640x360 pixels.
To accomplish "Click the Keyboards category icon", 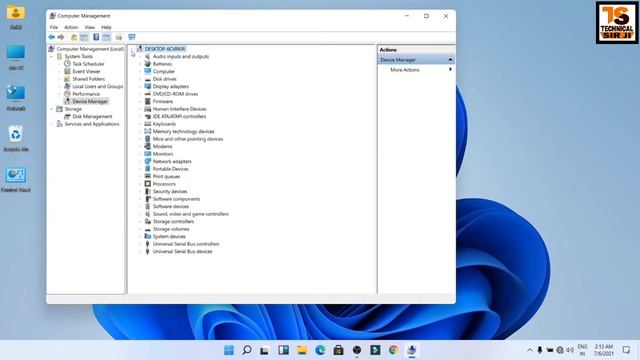I will click(148, 124).
